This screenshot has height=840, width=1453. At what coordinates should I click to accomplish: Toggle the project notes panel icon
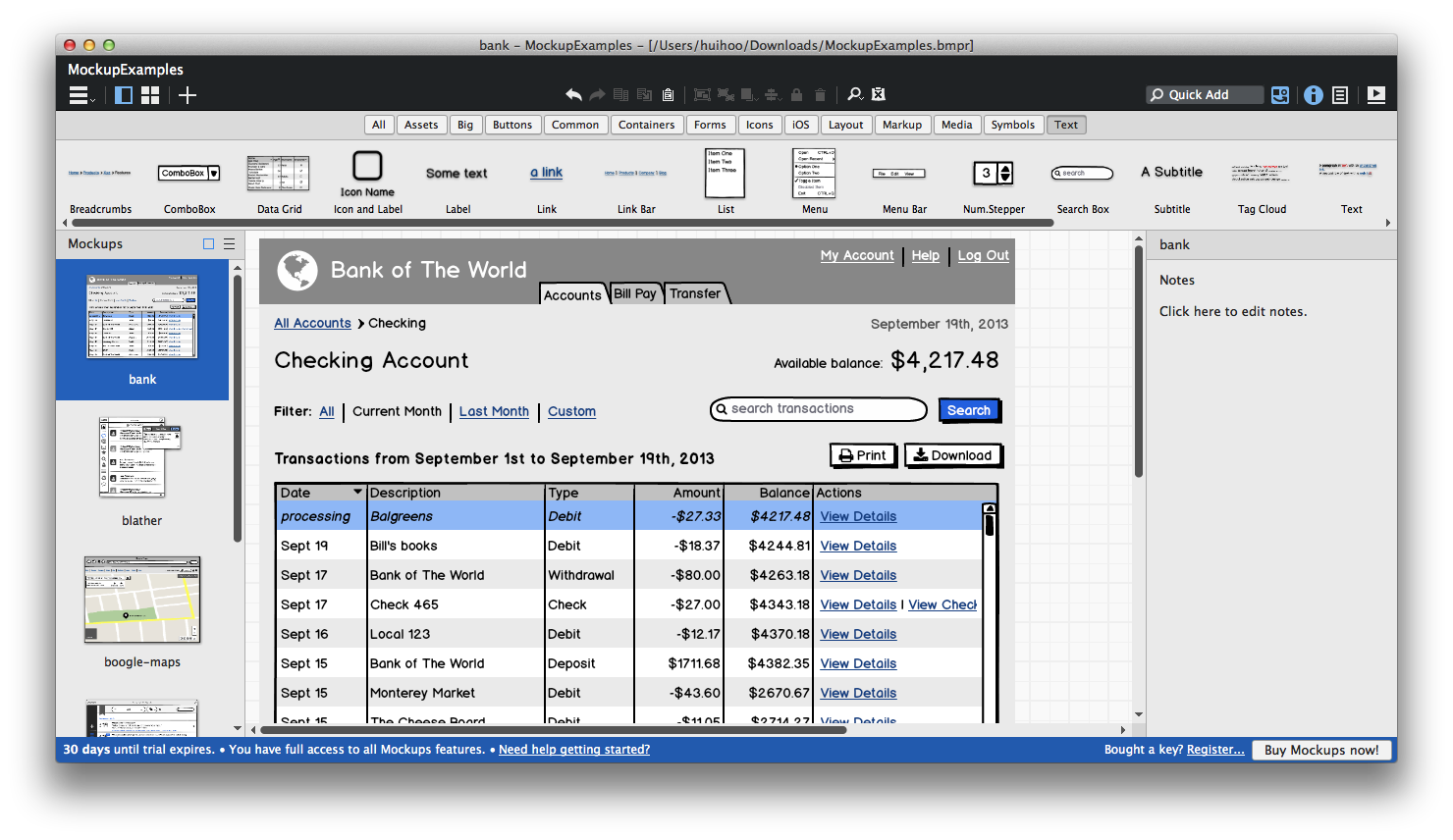[1340, 95]
